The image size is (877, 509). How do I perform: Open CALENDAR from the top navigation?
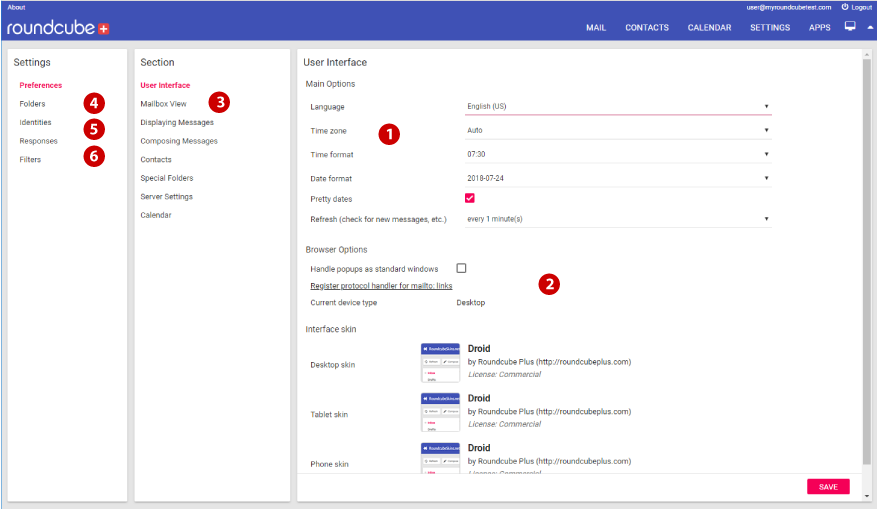709,27
